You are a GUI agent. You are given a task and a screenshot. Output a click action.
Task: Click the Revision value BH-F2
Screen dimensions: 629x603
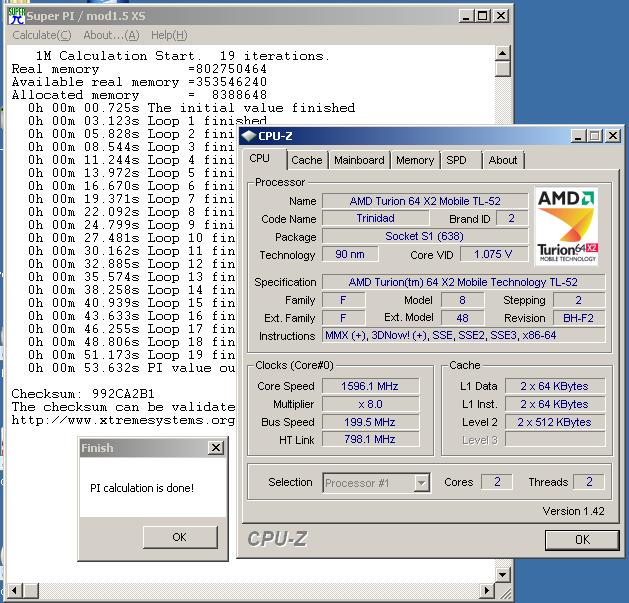579,318
